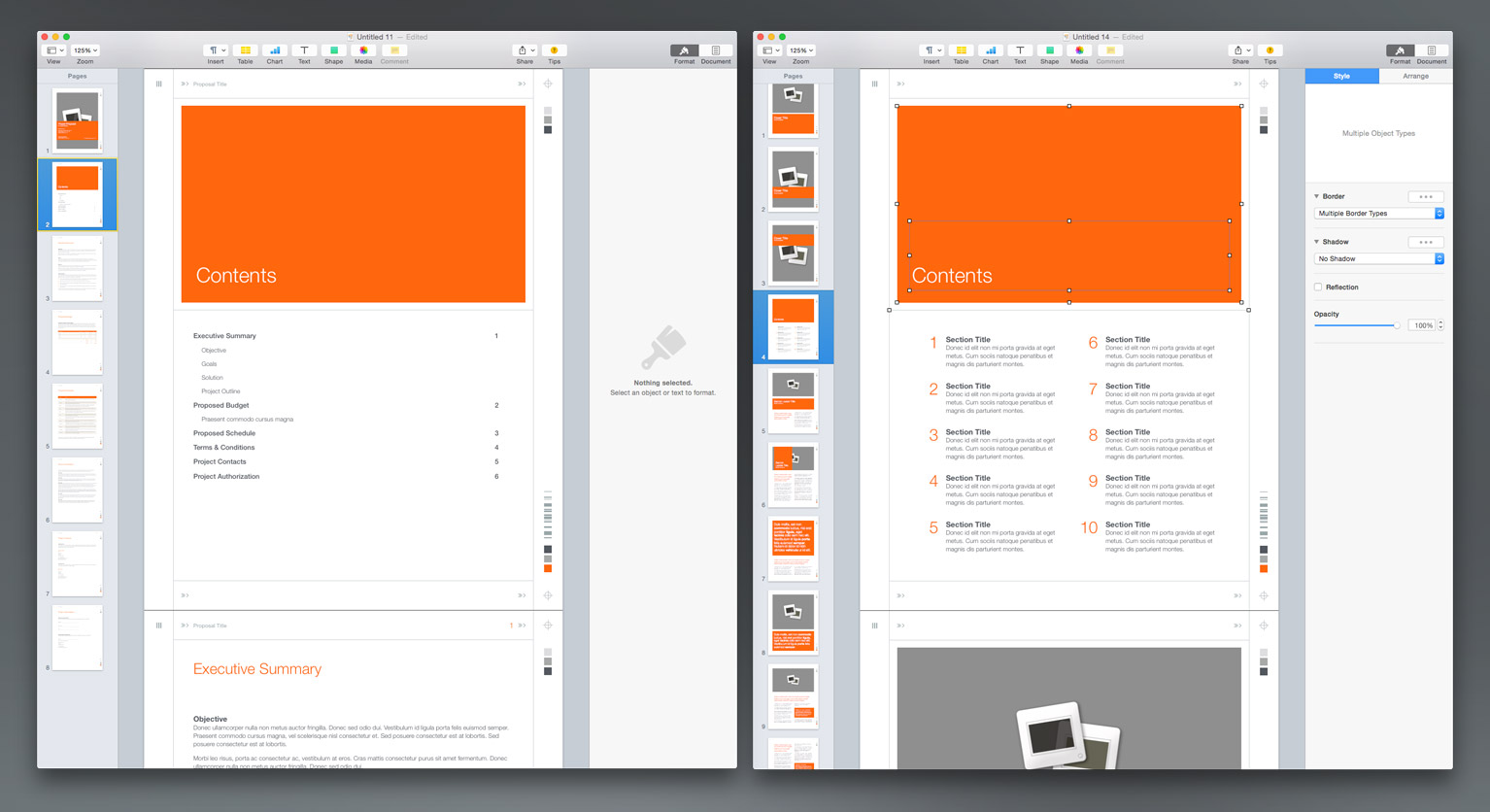Click the Shadow style options button

pos(1425,243)
